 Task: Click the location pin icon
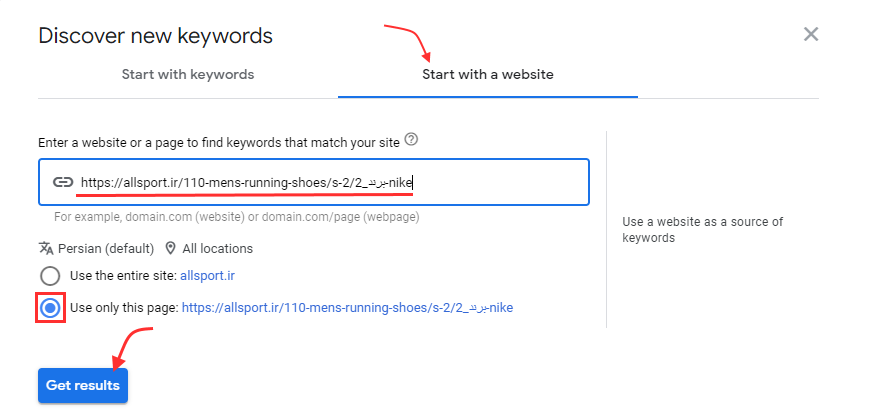click(x=170, y=248)
